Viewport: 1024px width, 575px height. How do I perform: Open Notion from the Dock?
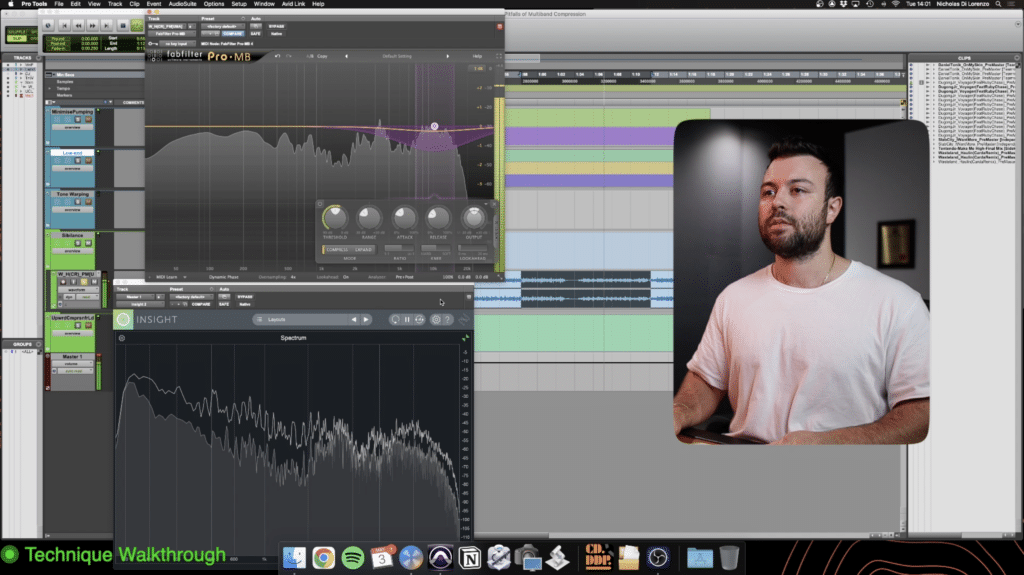click(x=470, y=558)
